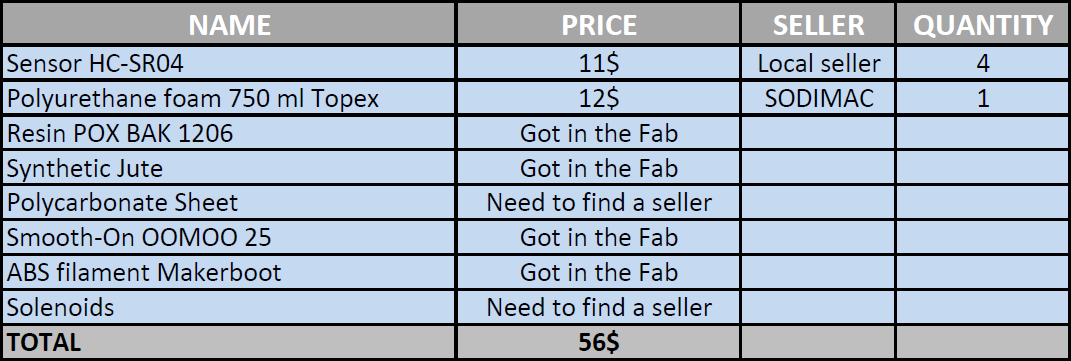The image size is (1071, 361).
Task: Click the Solenoids name cell
Action: coord(229,307)
